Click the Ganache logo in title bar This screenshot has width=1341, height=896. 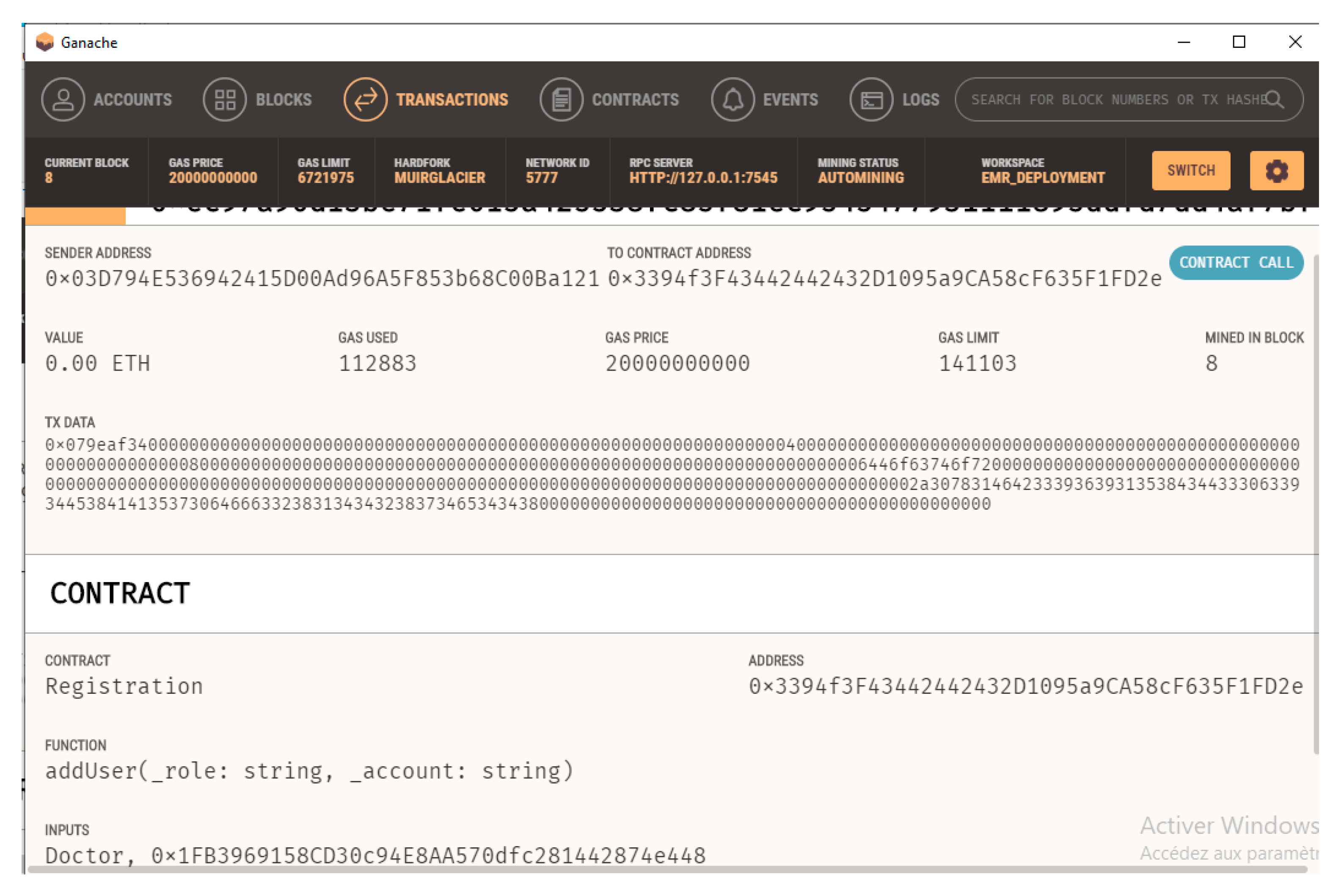44,42
